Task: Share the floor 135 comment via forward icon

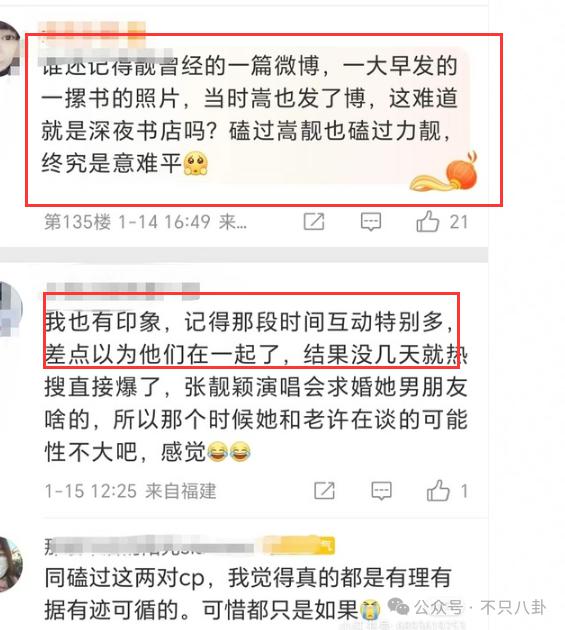Action: (313, 222)
